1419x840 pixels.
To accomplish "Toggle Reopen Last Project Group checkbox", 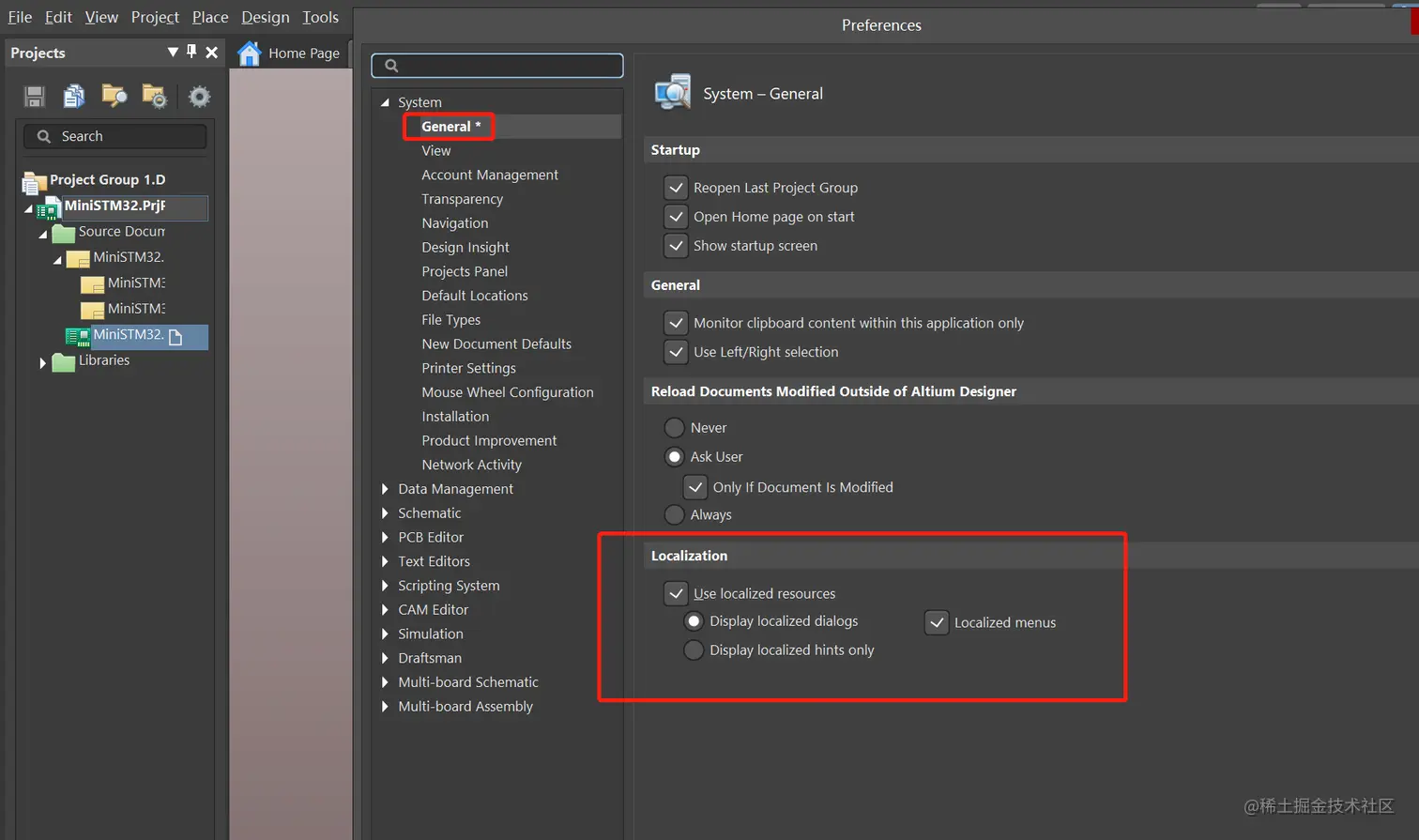I will click(676, 188).
